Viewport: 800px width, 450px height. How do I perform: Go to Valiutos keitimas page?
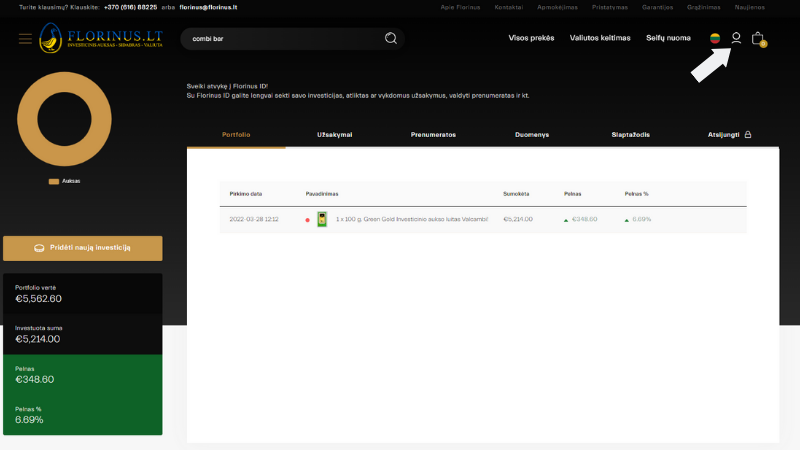(x=600, y=38)
